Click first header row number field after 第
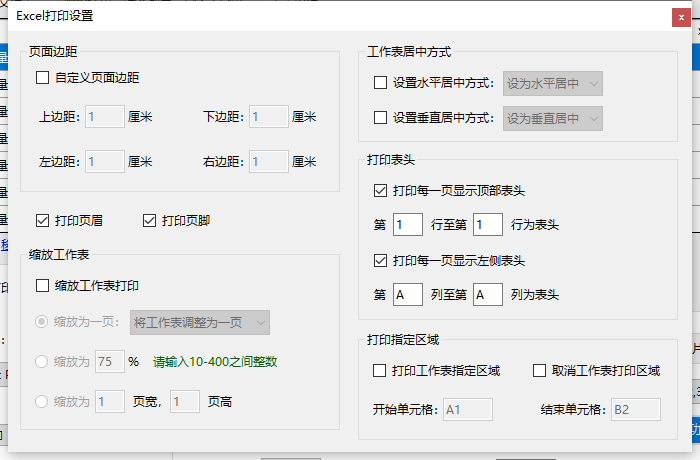Screen dimensions: 700x460 (x=408, y=225)
